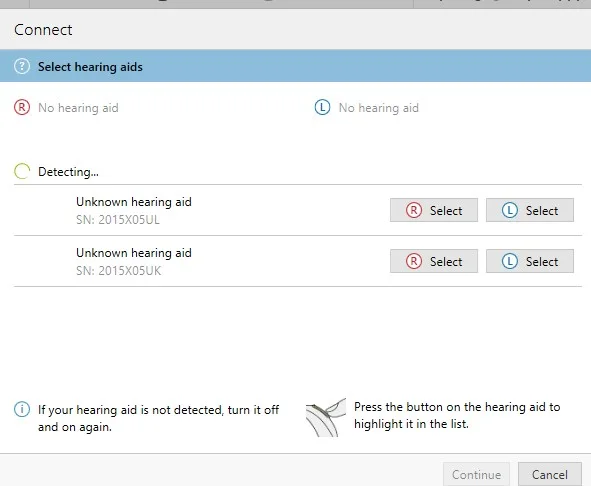Assign SN 2015X05UL to right ear

pyautogui.click(x=434, y=210)
